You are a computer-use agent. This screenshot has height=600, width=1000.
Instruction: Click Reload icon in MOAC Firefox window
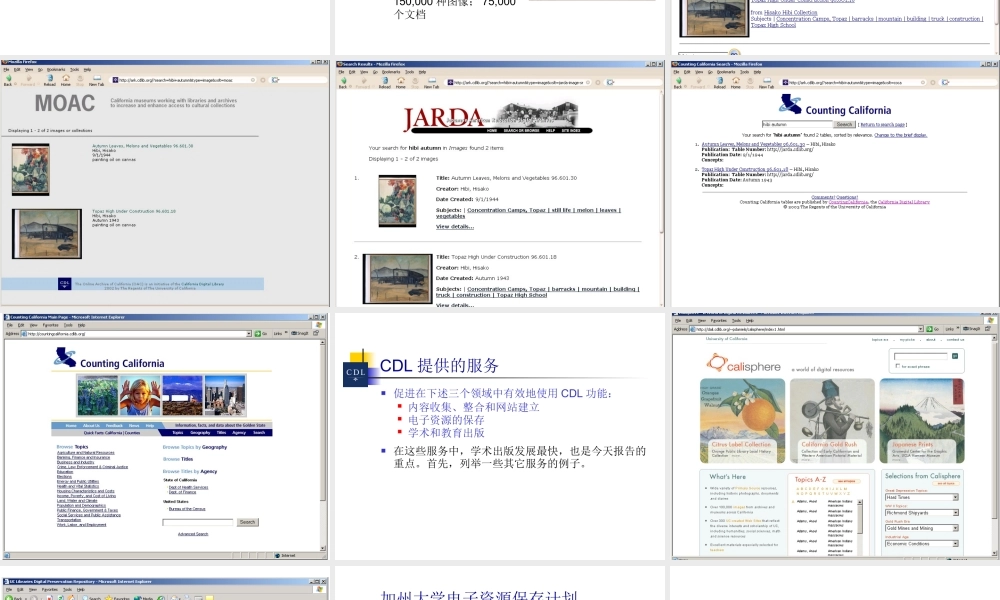click(50, 81)
